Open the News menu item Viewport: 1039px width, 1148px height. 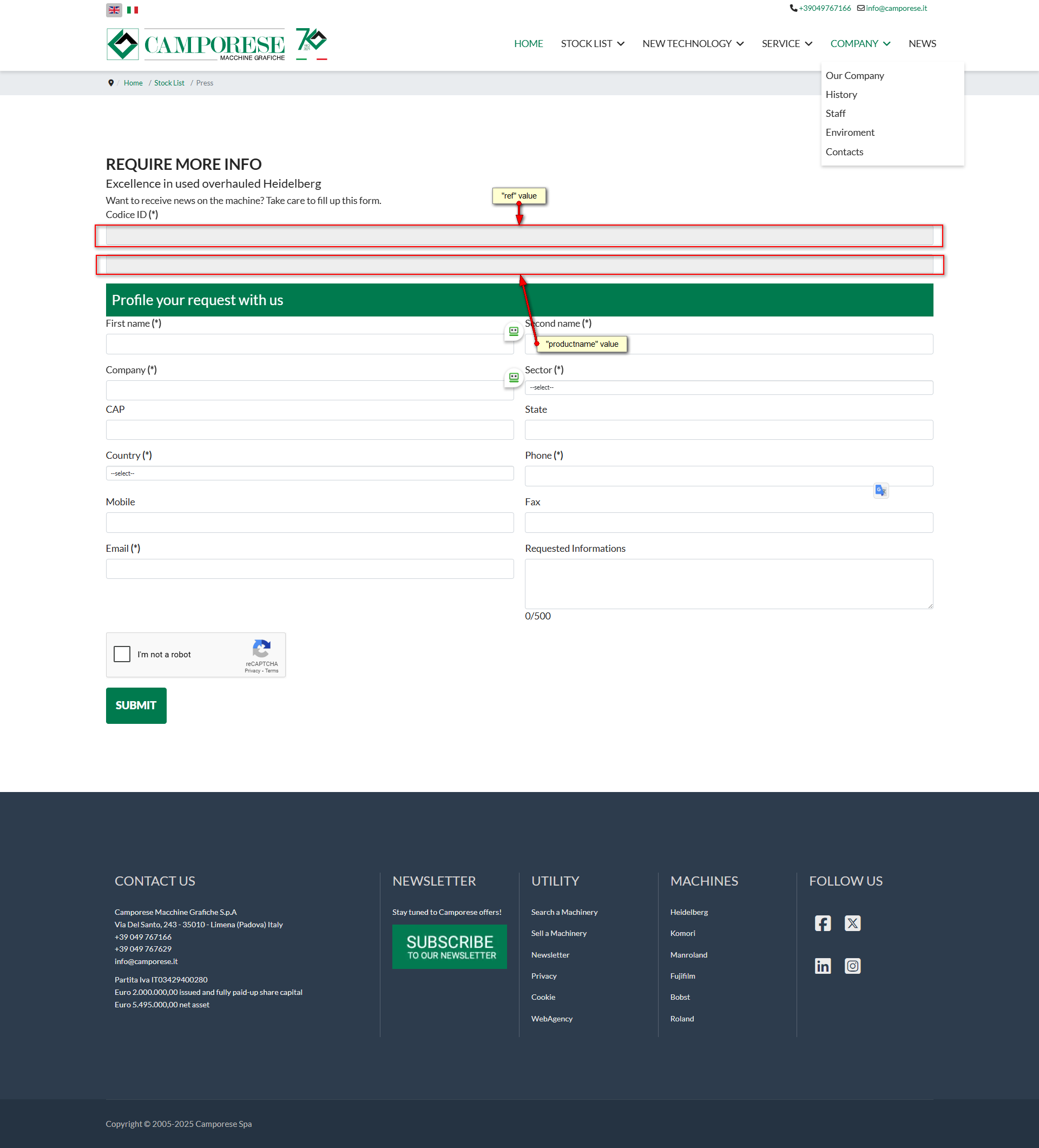tap(922, 44)
